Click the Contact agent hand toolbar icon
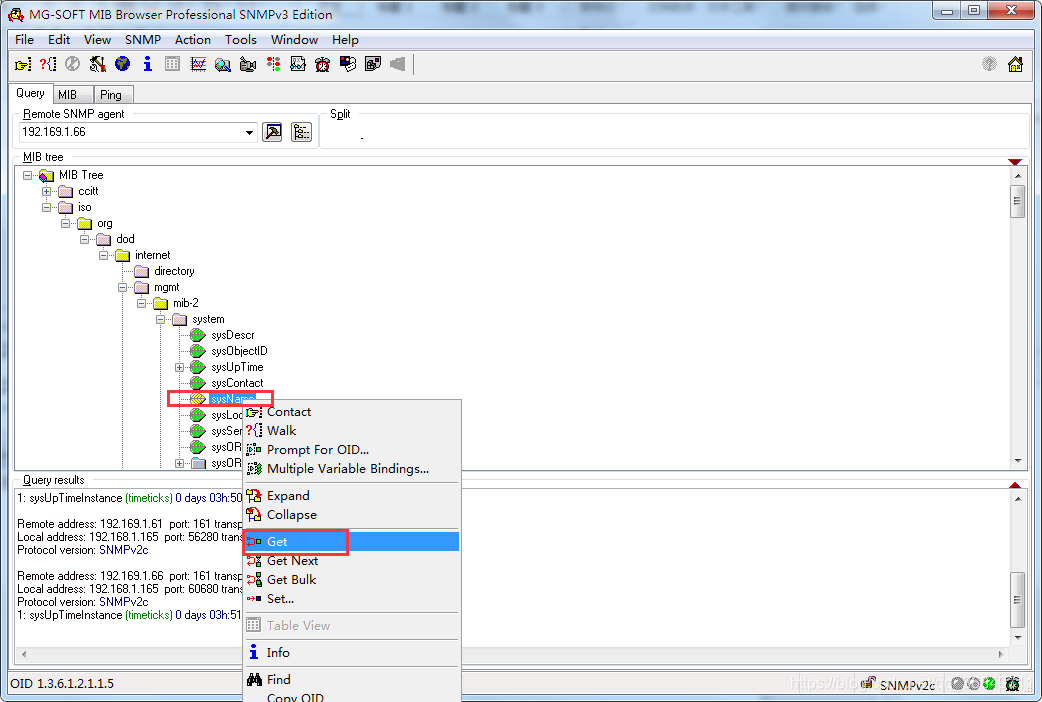1042x702 pixels. pyautogui.click(x=23, y=64)
